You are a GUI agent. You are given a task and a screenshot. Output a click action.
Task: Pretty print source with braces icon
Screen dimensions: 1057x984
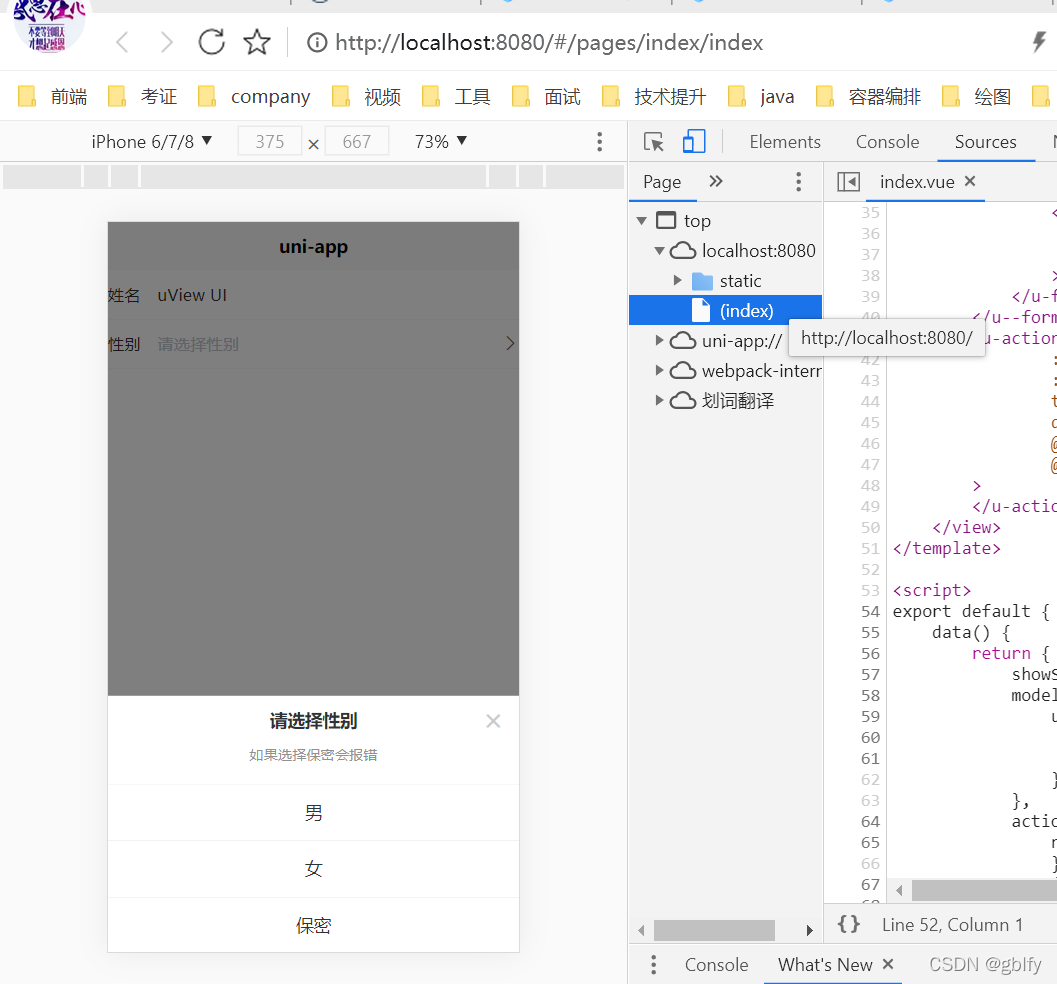point(849,923)
